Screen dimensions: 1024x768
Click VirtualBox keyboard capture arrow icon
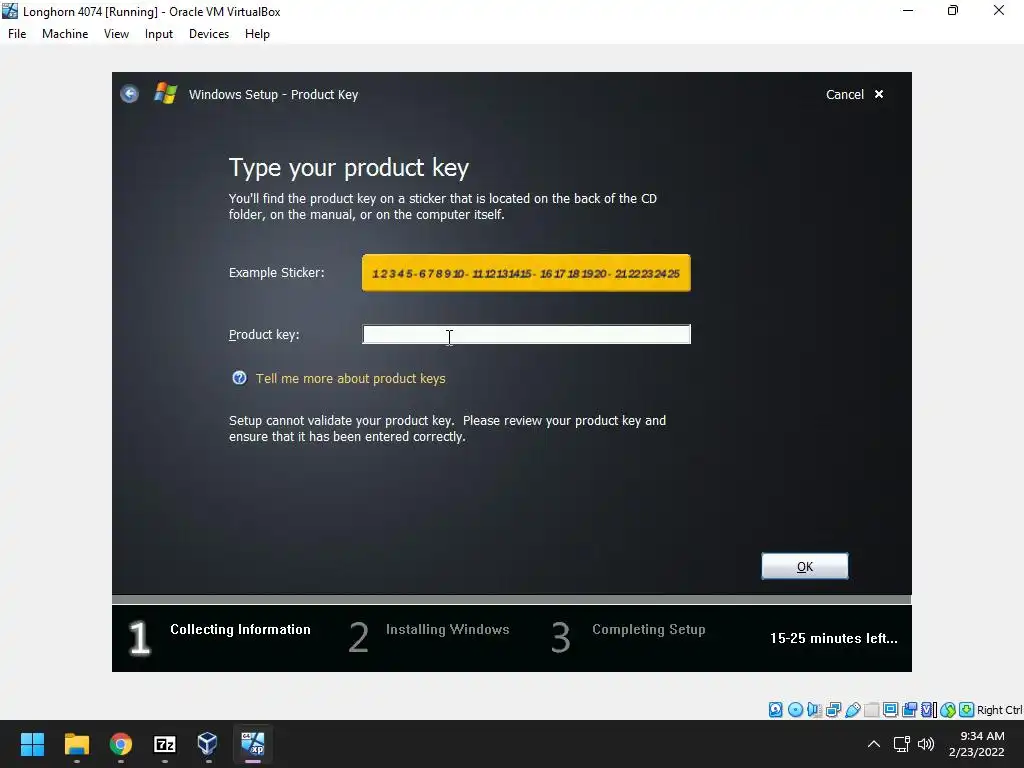[x=967, y=710]
